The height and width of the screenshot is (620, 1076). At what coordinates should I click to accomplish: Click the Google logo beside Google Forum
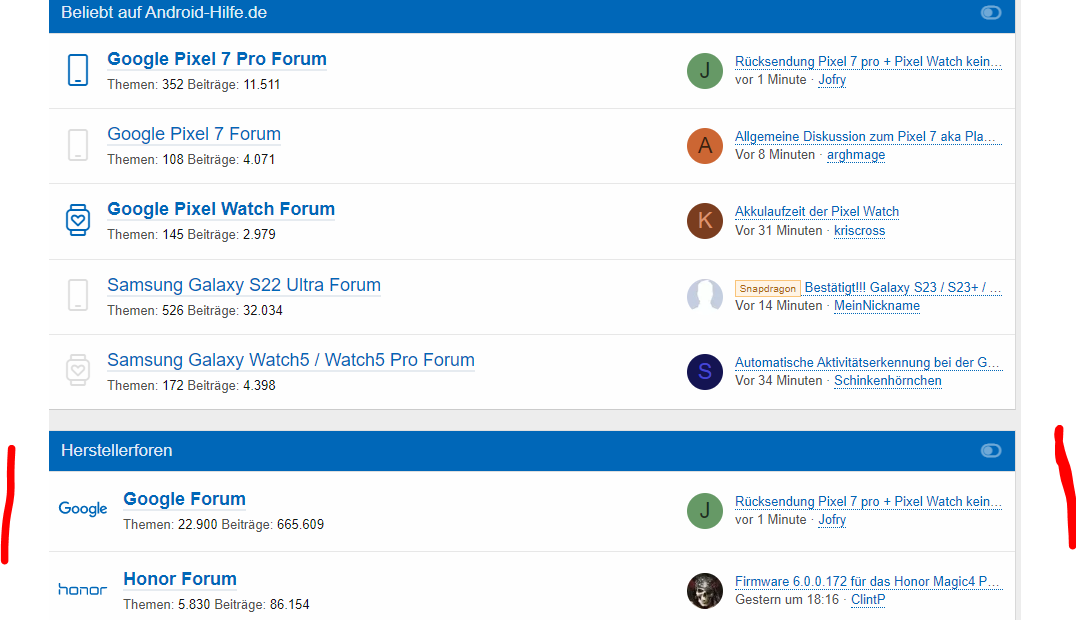[83, 509]
